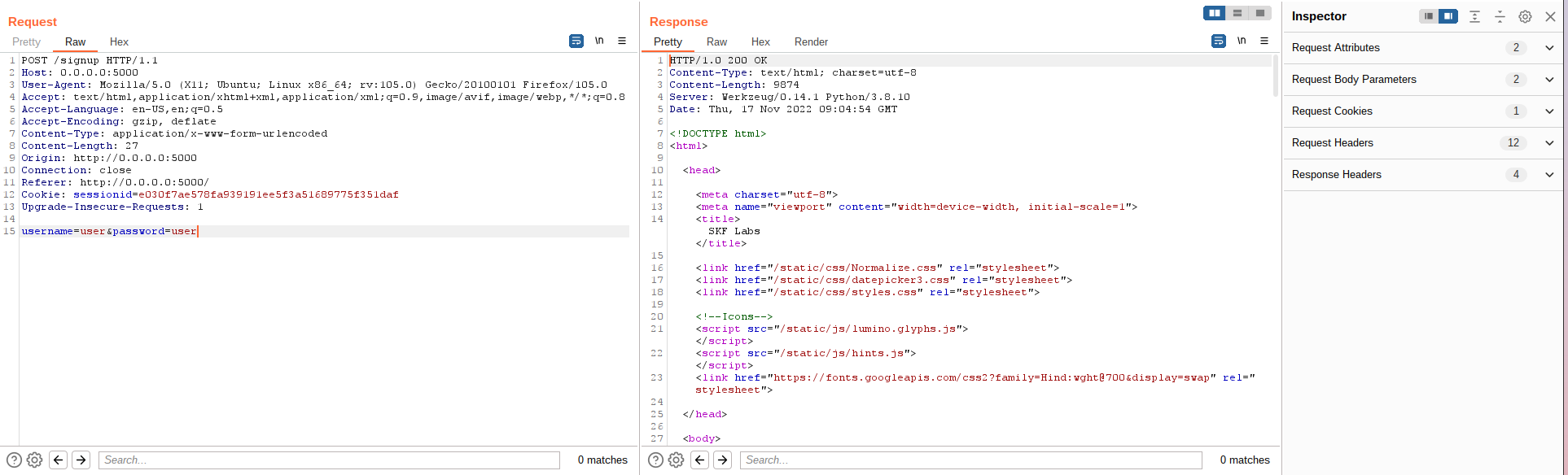Open Response Hex tab
This screenshot has height=475, width=1568.
pos(760,42)
